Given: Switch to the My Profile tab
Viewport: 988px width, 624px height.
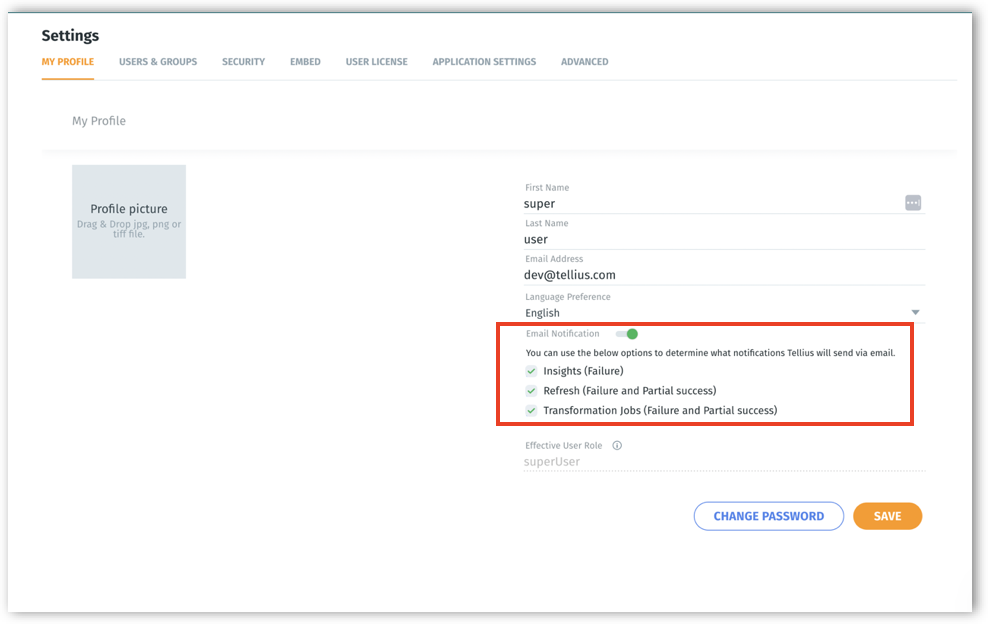Looking at the screenshot, I should pyautogui.click(x=67, y=62).
